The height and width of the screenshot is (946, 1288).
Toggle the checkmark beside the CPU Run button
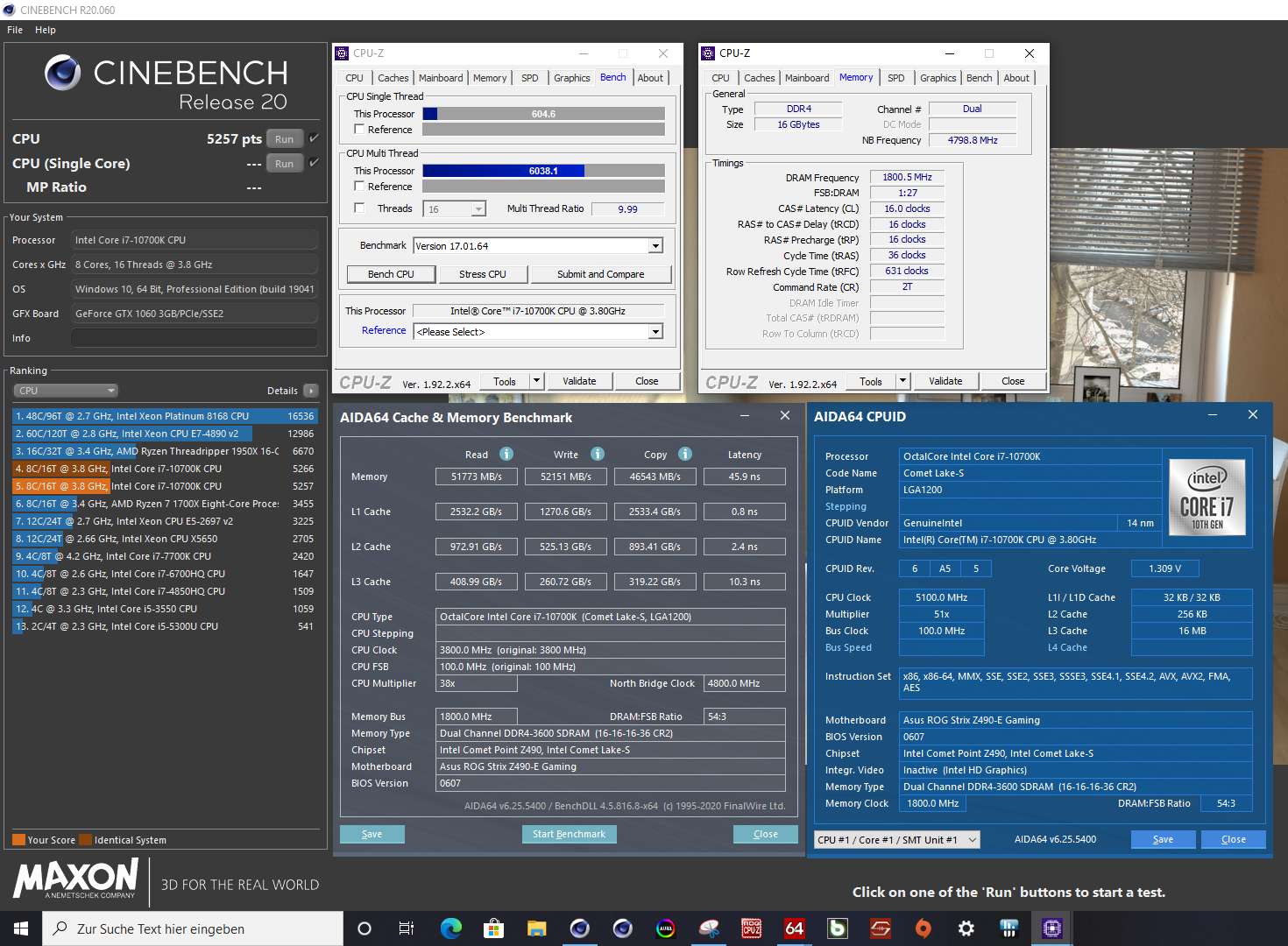pos(314,138)
